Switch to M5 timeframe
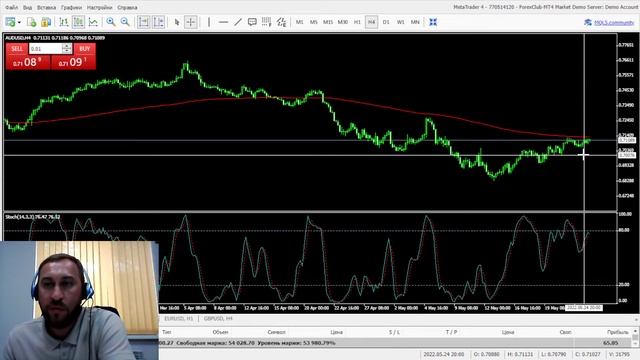 coord(313,22)
